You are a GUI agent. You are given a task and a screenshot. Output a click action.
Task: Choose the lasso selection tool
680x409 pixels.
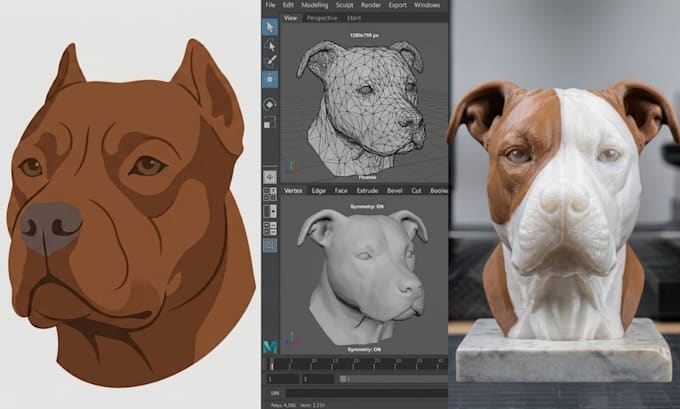(270, 45)
